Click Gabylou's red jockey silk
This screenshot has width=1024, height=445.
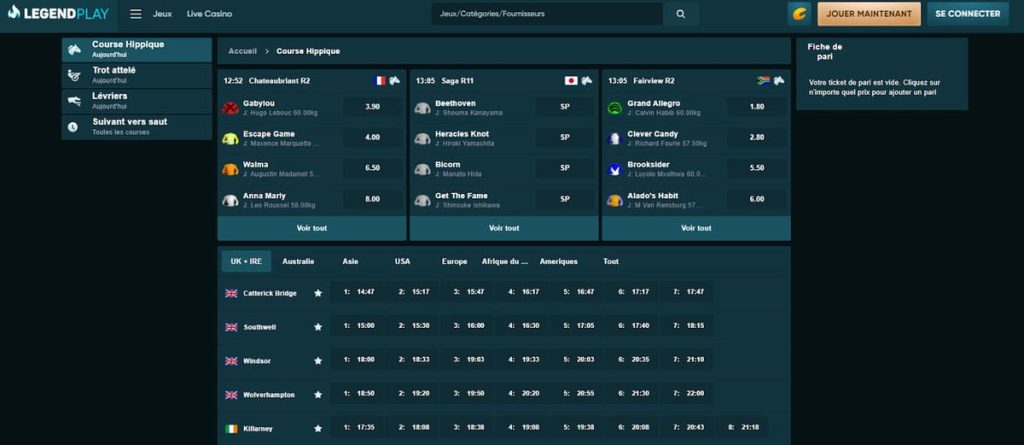point(230,108)
